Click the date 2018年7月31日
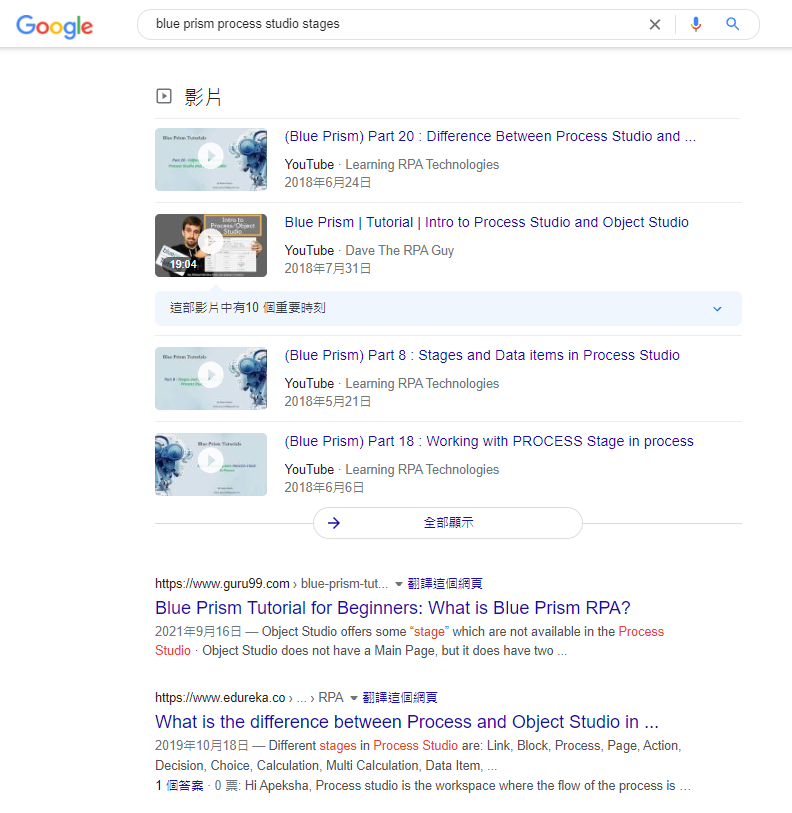 (328, 269)
